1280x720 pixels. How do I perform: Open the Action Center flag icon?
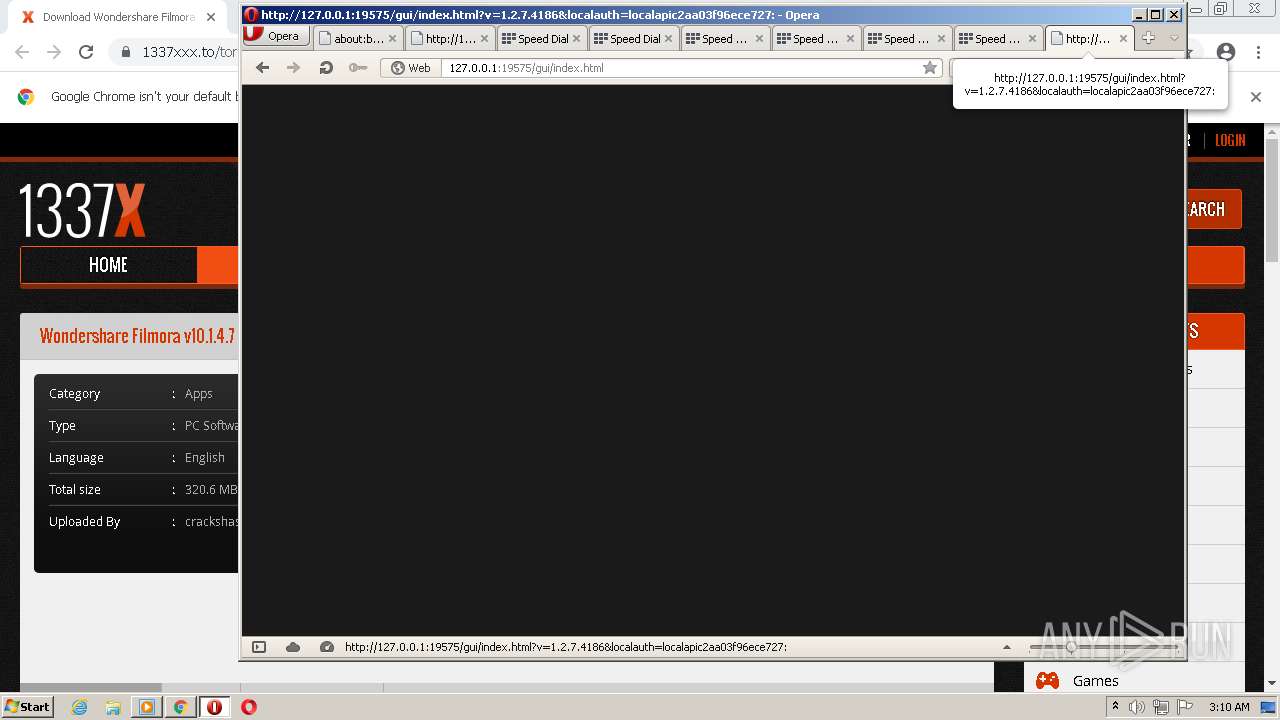point(1185,707)
